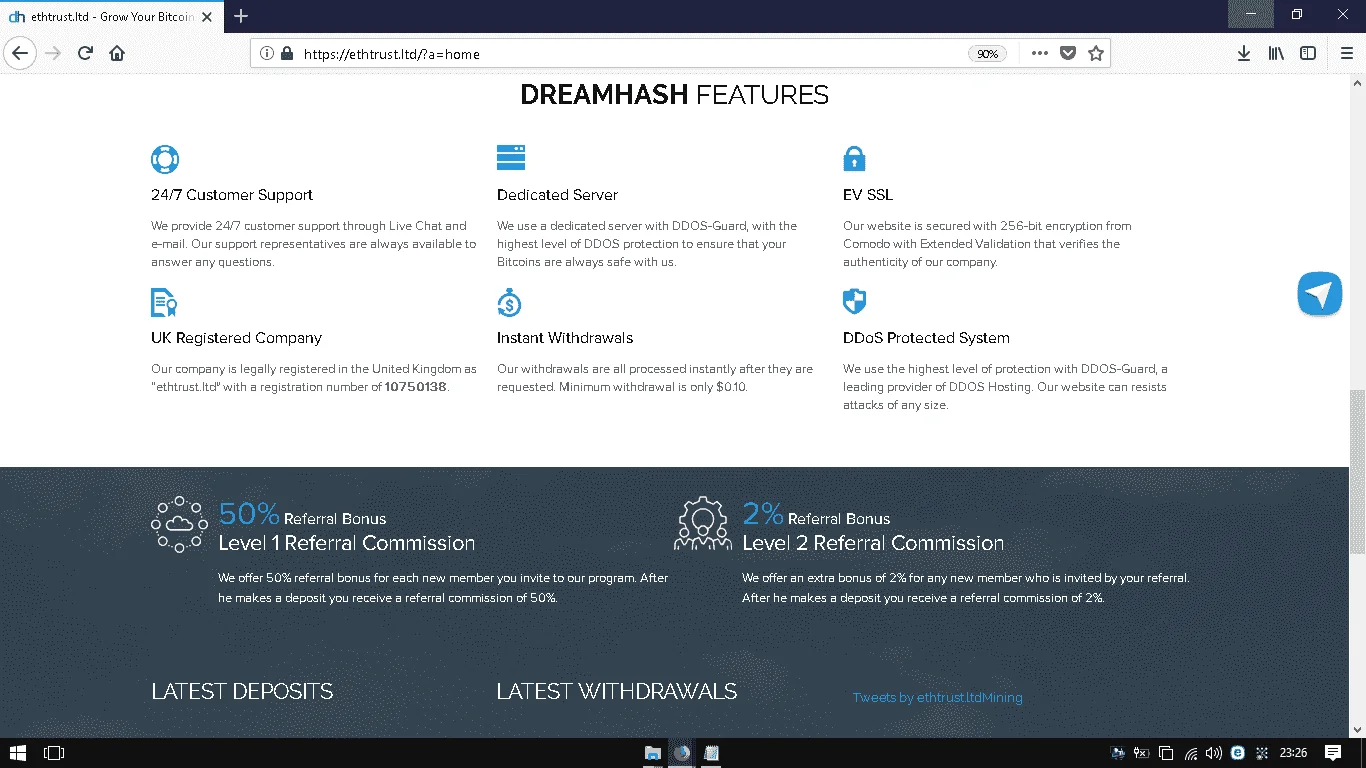Screen dimensions: 1366x768
Task: Open a new browser tab
Action: pyautogui.click(x=241, y=16)
